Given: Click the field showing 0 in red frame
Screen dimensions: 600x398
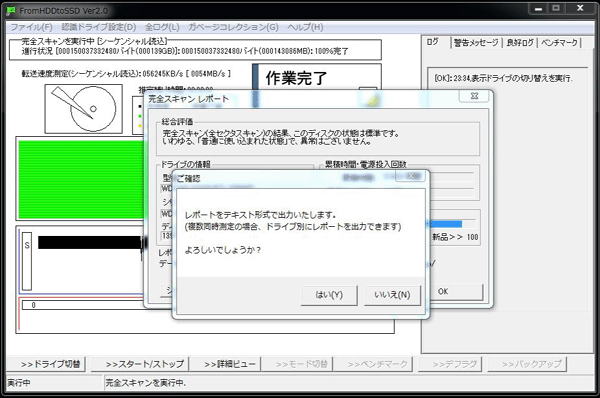Looking at the screenshot, I should 83,305.
